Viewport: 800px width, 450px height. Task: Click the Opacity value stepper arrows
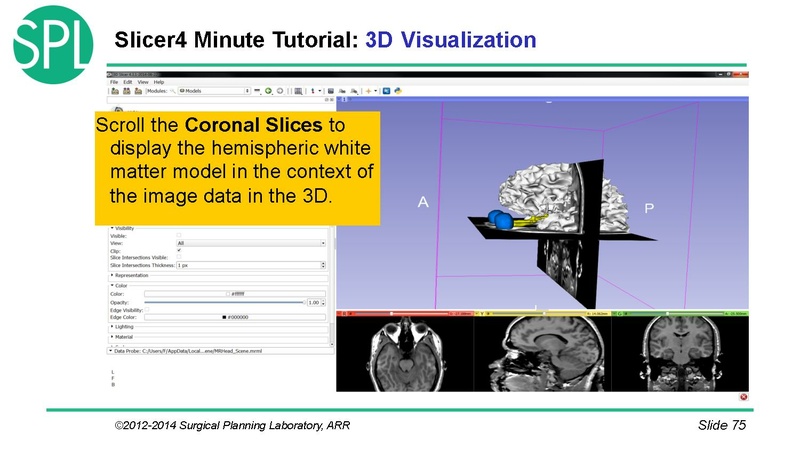[323, 303]
